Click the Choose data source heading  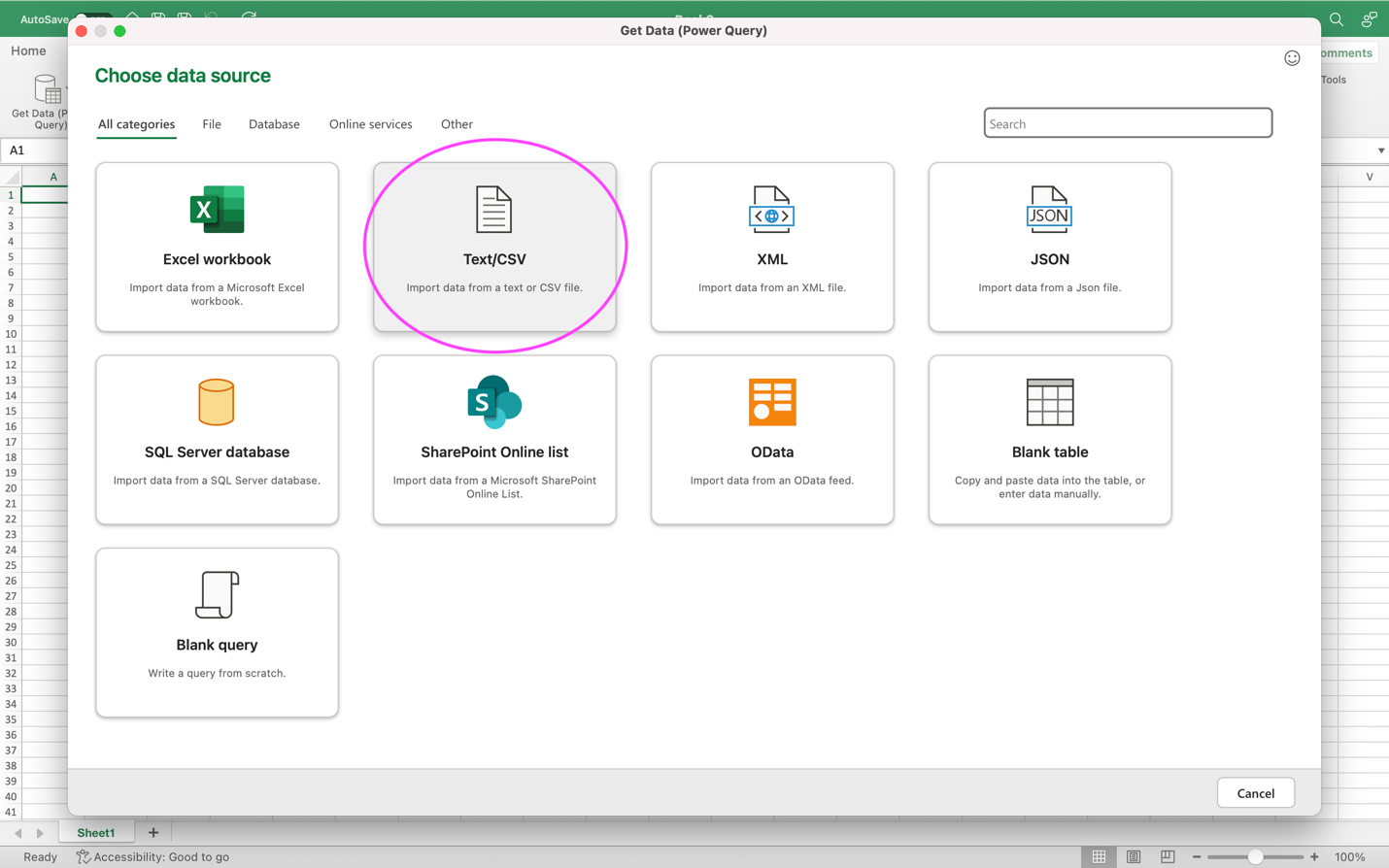[183, 76]
